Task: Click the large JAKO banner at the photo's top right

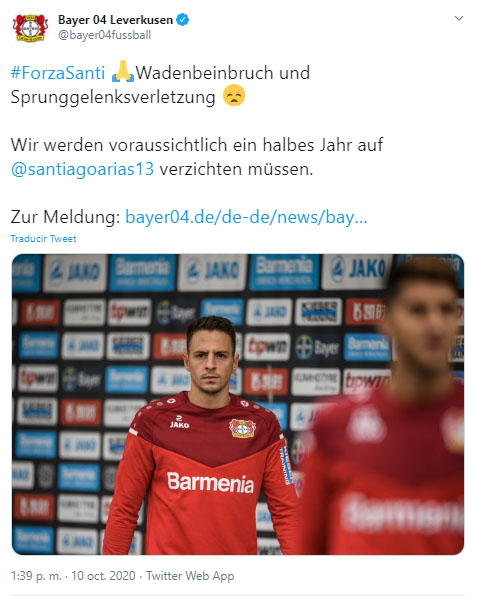Action: tap(357, 270)
